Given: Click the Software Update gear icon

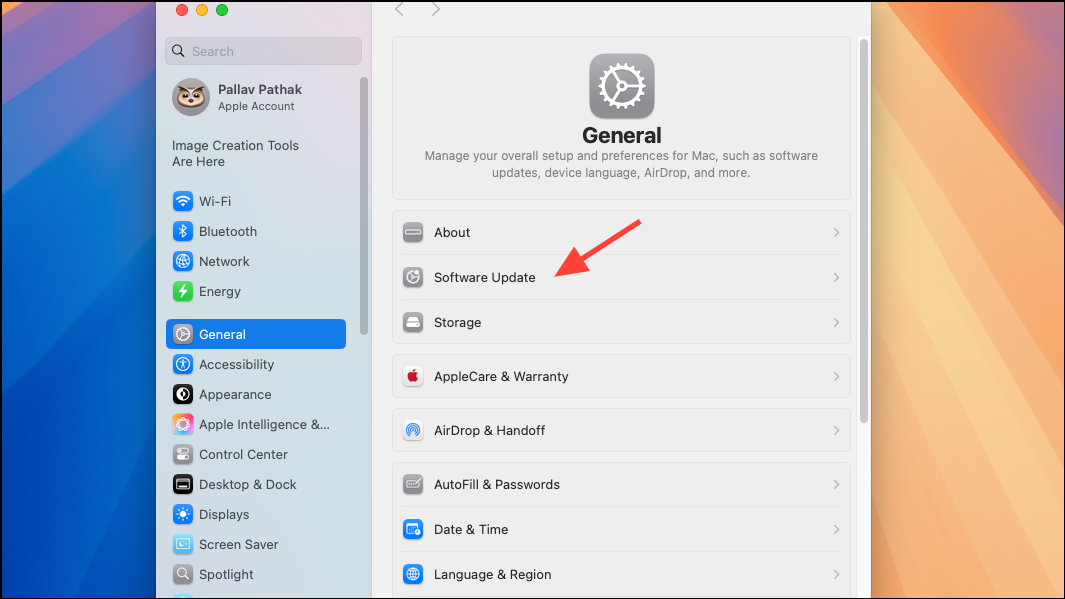Looking at the screenshot, I should pyautogui.click(x=413, y=277).
